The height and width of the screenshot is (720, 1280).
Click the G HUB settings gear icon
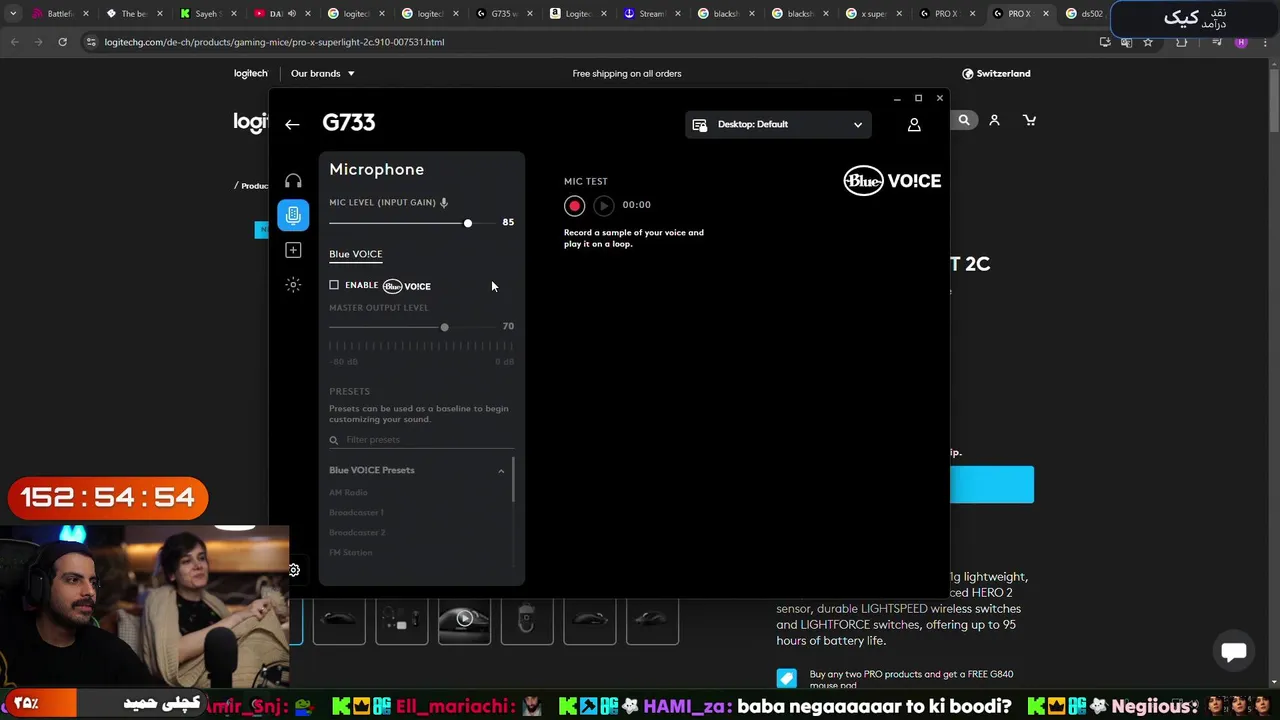pos(294,570)
